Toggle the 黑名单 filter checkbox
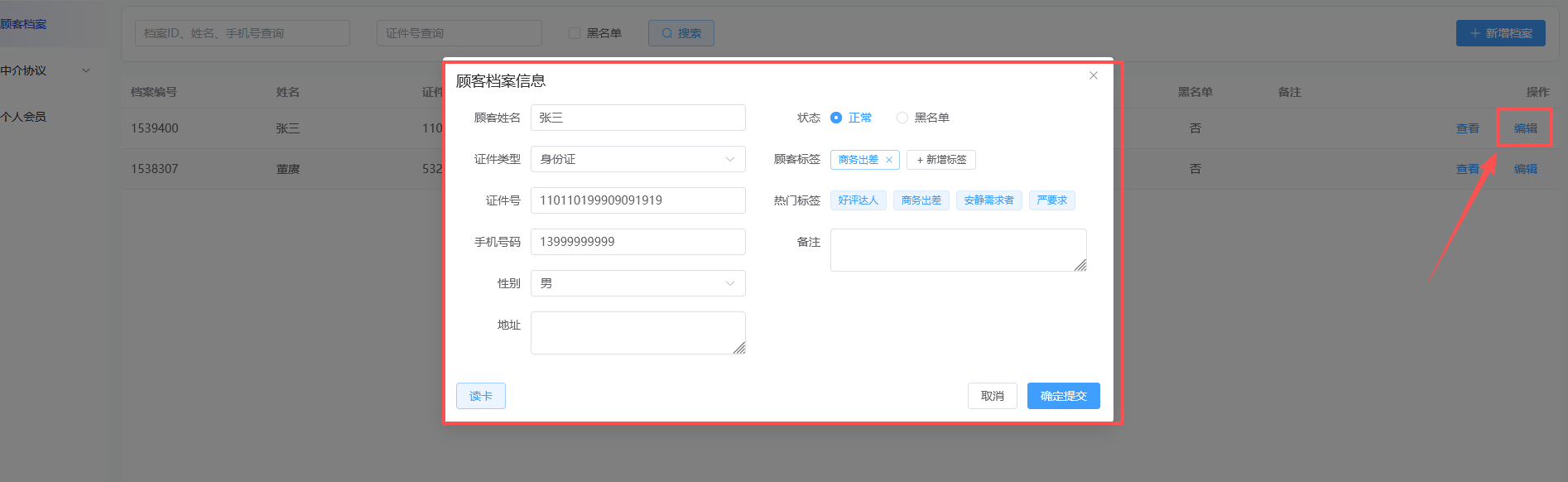 [x=575, y=33]
